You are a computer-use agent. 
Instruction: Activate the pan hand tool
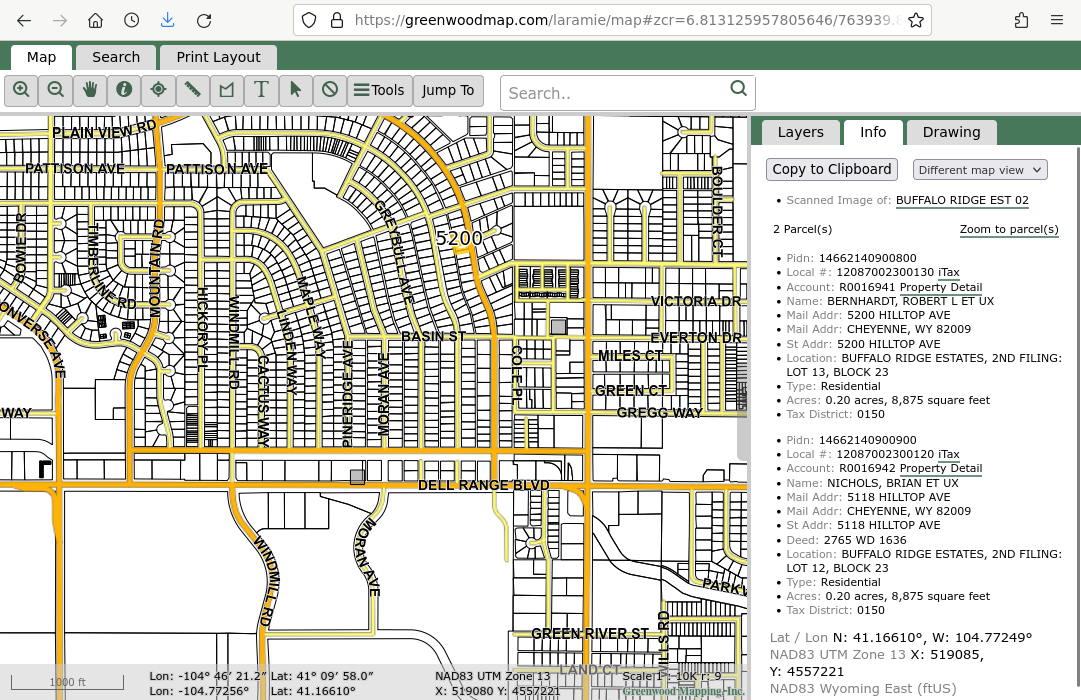(x=90, y=90)
